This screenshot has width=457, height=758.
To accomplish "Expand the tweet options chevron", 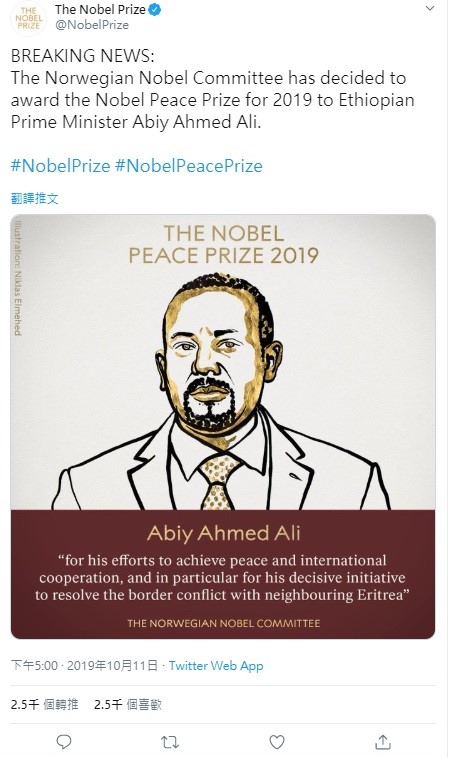I will pyautogui.click(x=429, y=9).
